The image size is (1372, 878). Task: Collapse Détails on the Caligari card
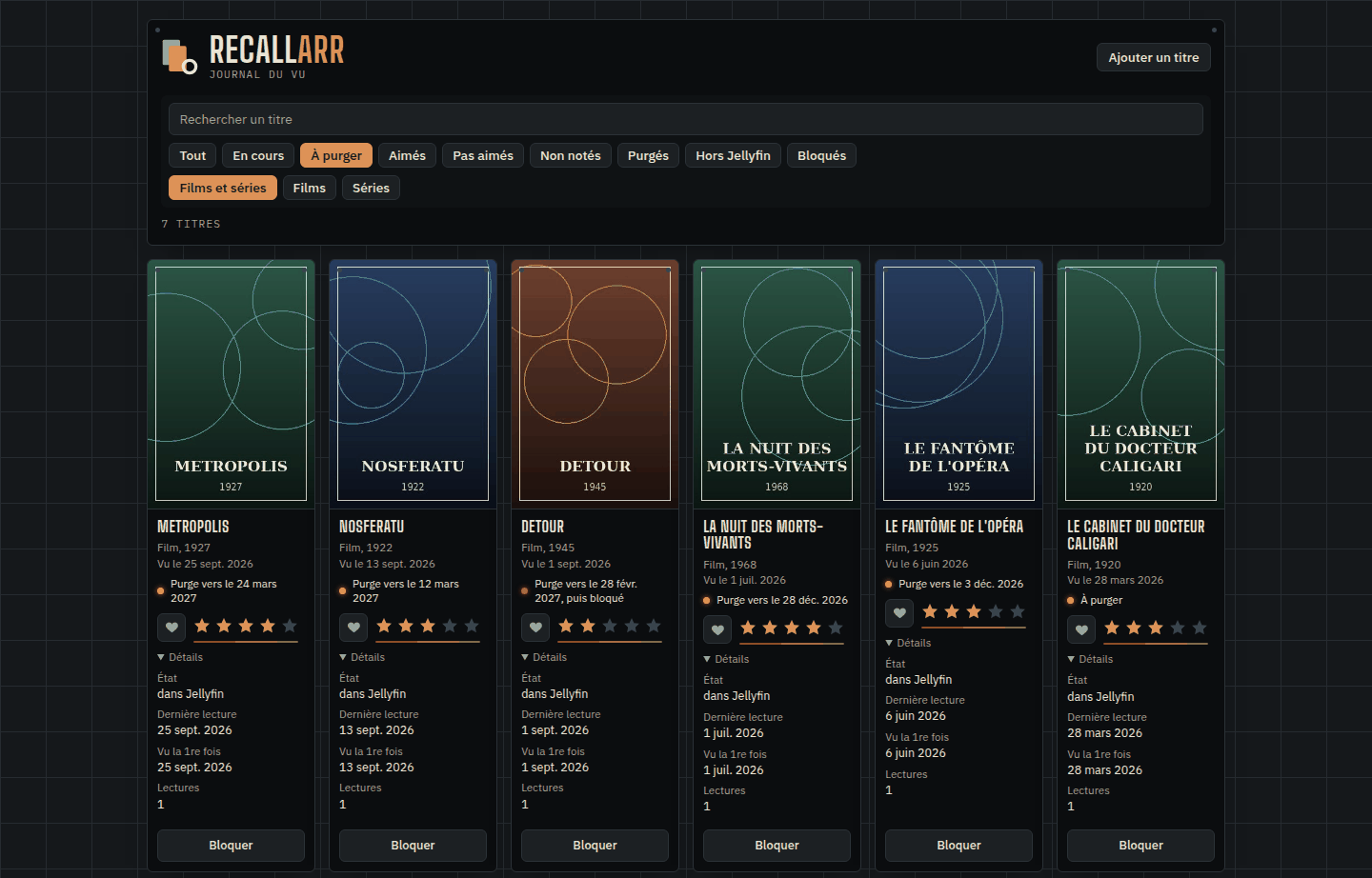pyautogui.click(x=1090, y=659)
